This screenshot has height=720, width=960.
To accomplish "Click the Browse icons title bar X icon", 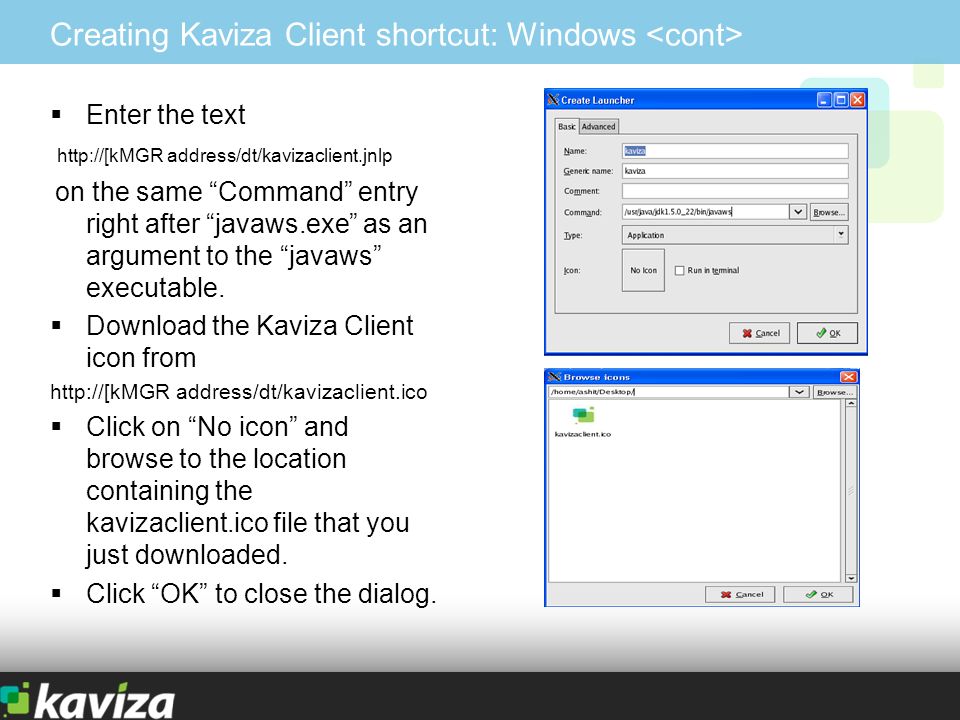I will 555,377.
